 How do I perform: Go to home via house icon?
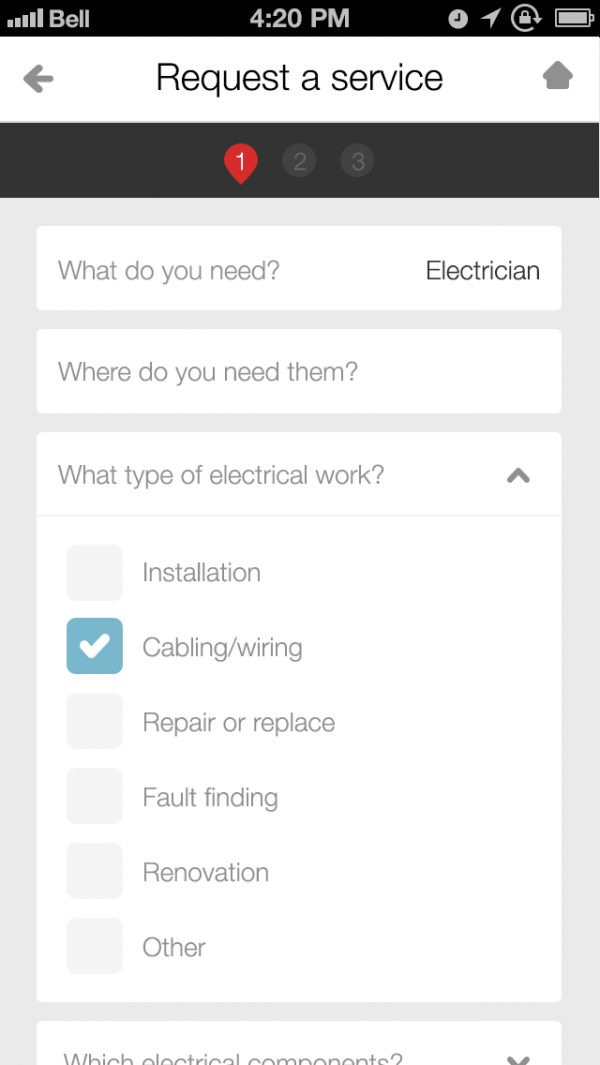coord(557,76)
